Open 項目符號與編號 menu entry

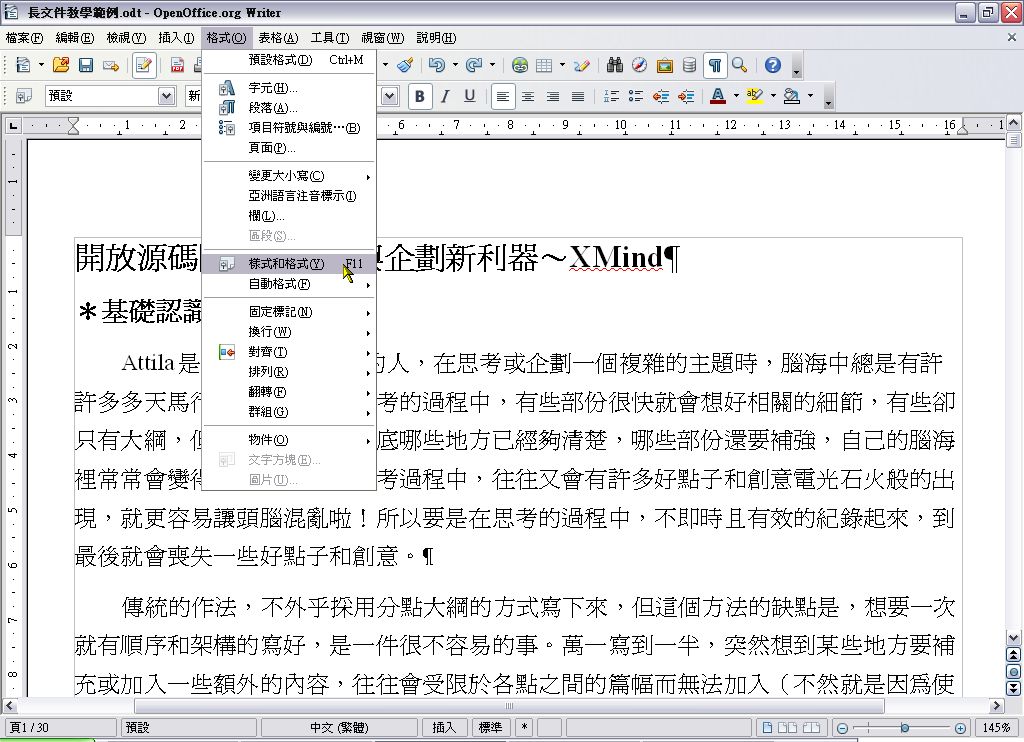289,128
